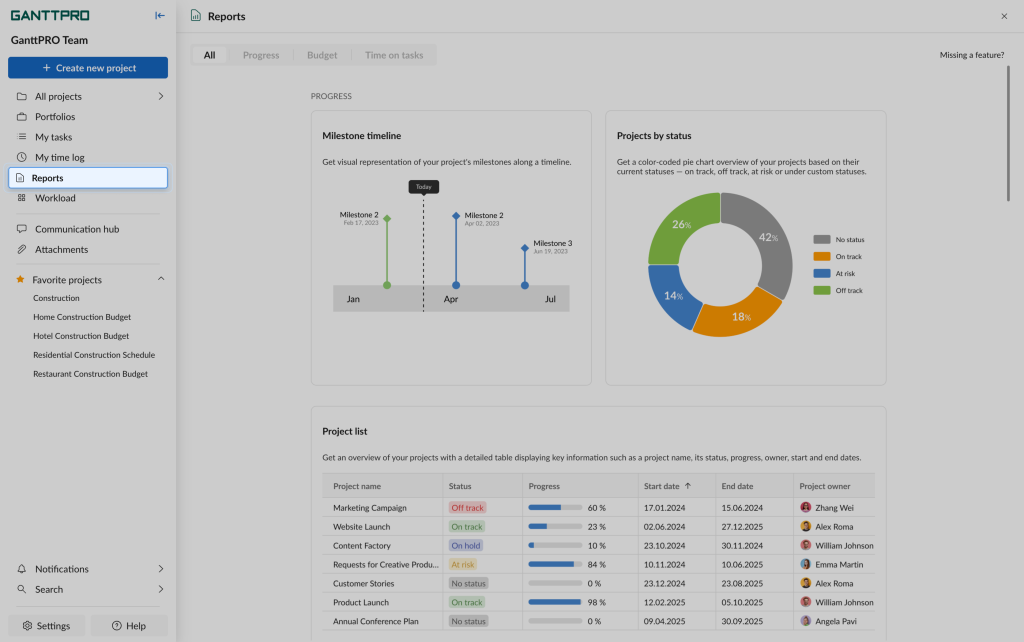Collapse the sidebar with the arrow icon

pos(159,15)
